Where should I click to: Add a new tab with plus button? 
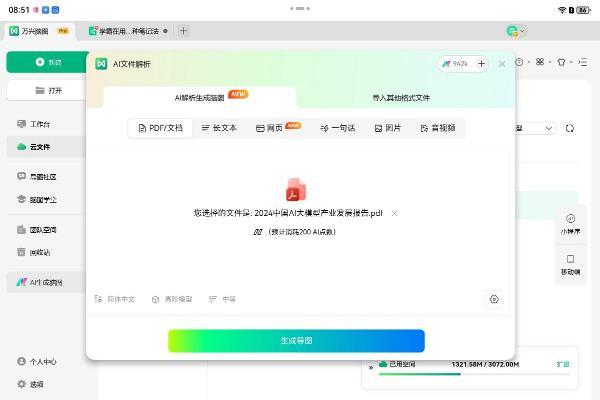pyautogui.click(x=183, y=31)
